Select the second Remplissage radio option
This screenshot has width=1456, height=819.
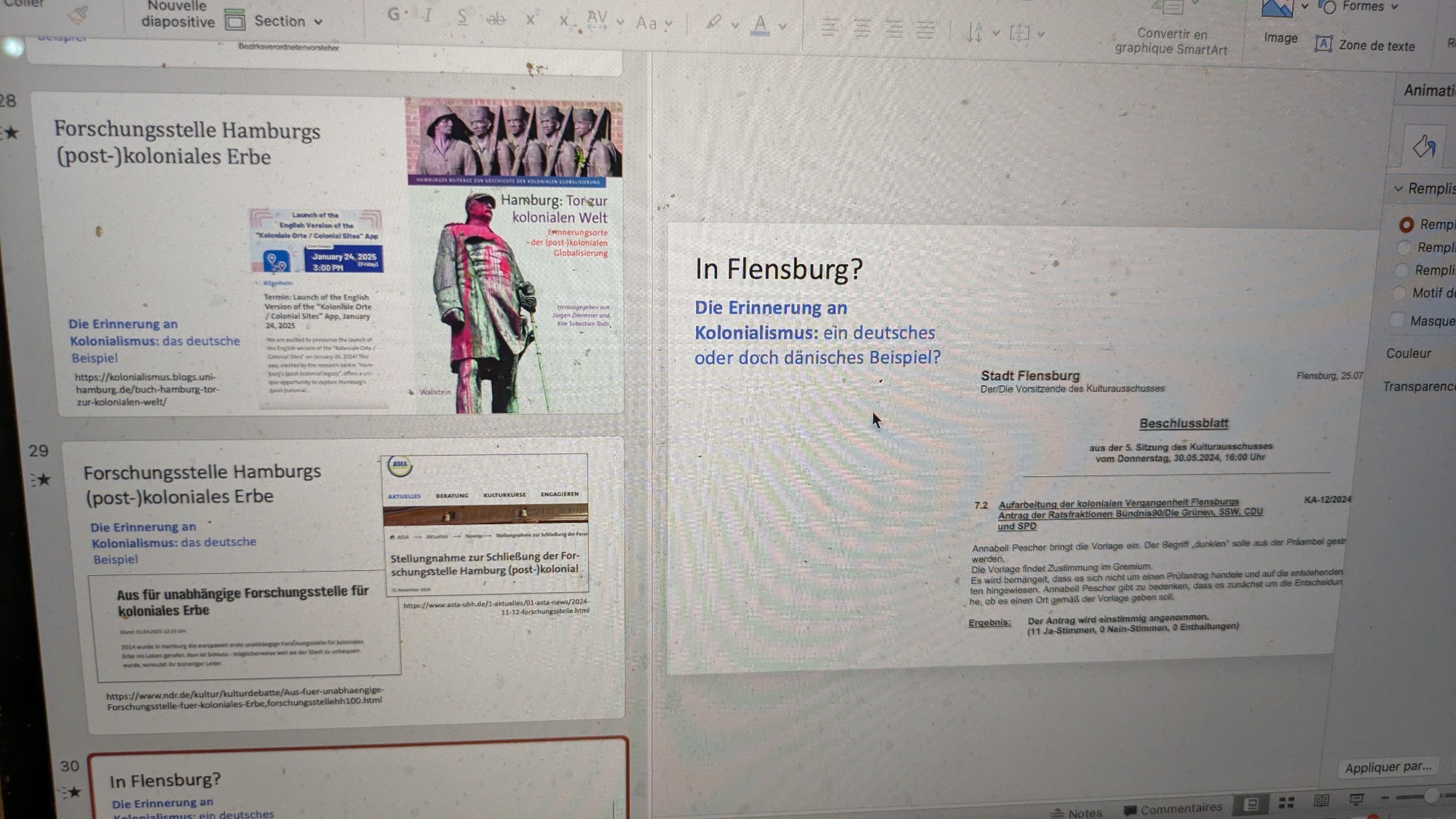coord(1404,248)
